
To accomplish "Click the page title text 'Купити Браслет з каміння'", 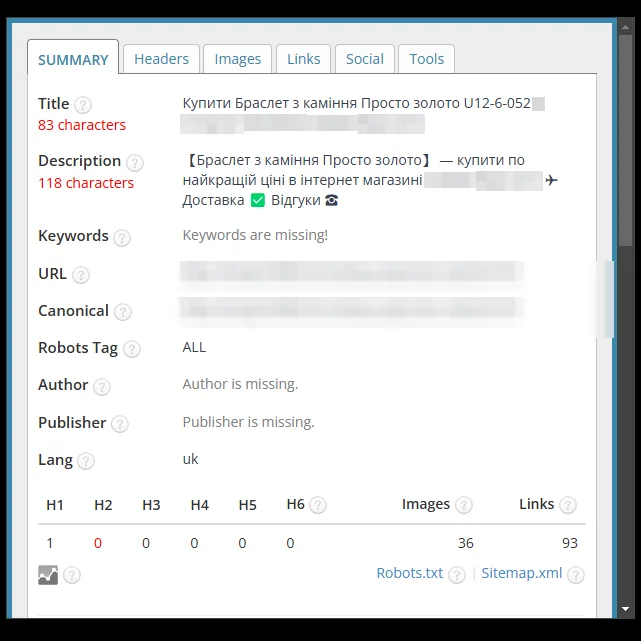I will tap(270, 103).
